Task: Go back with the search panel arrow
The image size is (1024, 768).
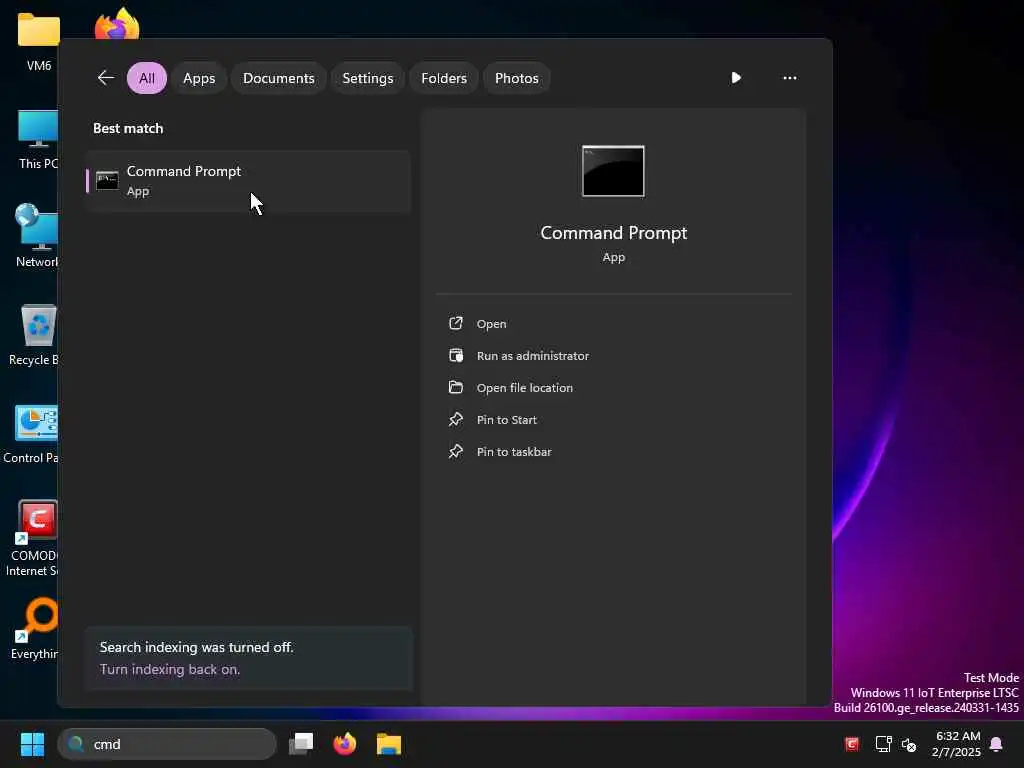Action: click(106, 78)
